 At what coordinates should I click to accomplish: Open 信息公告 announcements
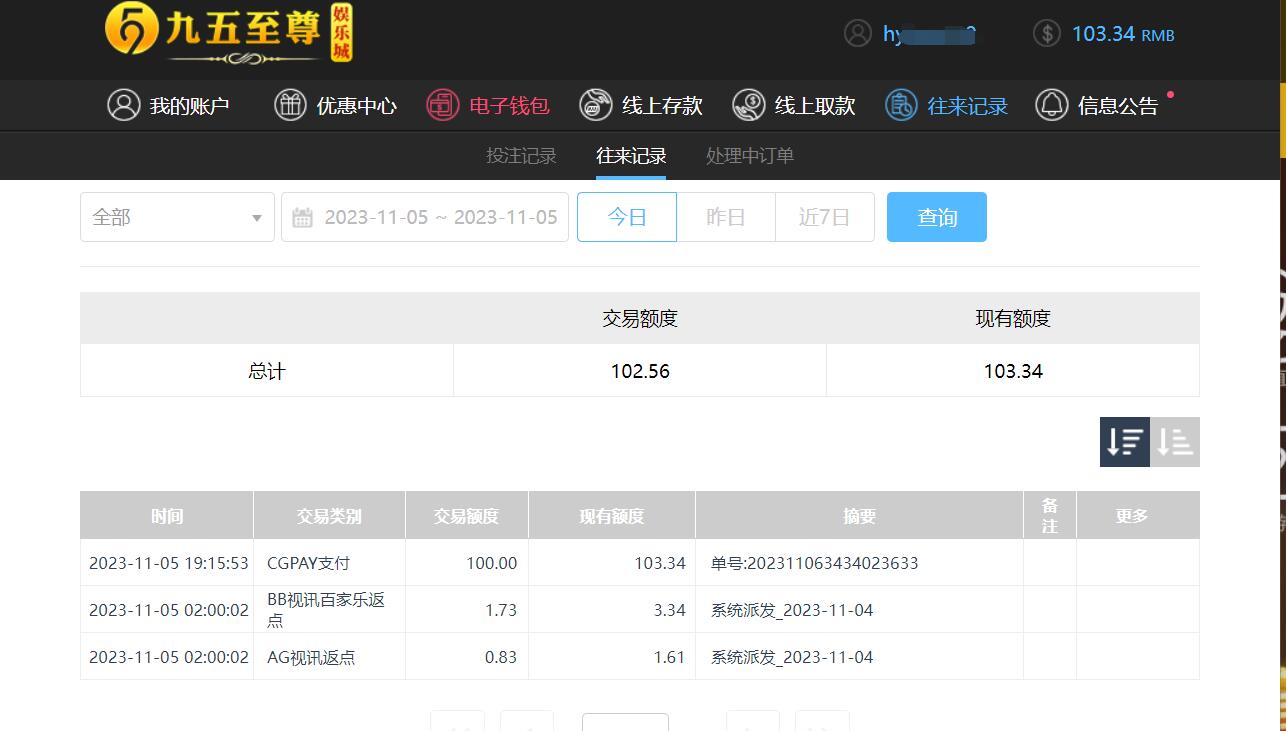click(x=1118, y=106)
